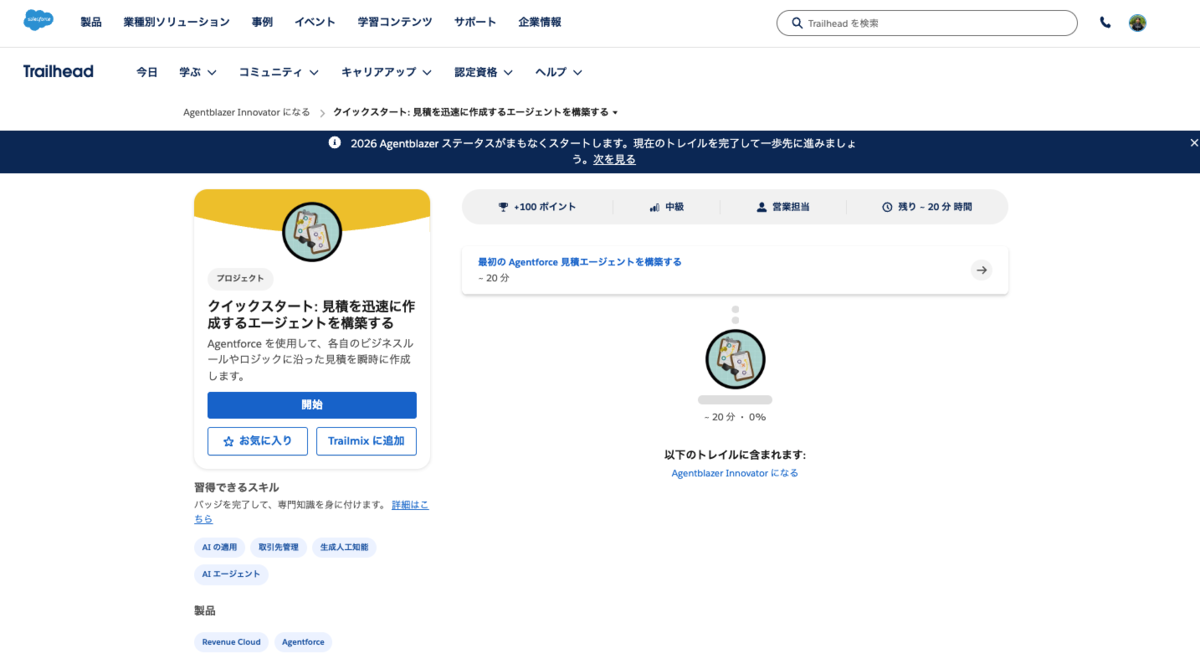Click the お気に入り button

[258, 441]
